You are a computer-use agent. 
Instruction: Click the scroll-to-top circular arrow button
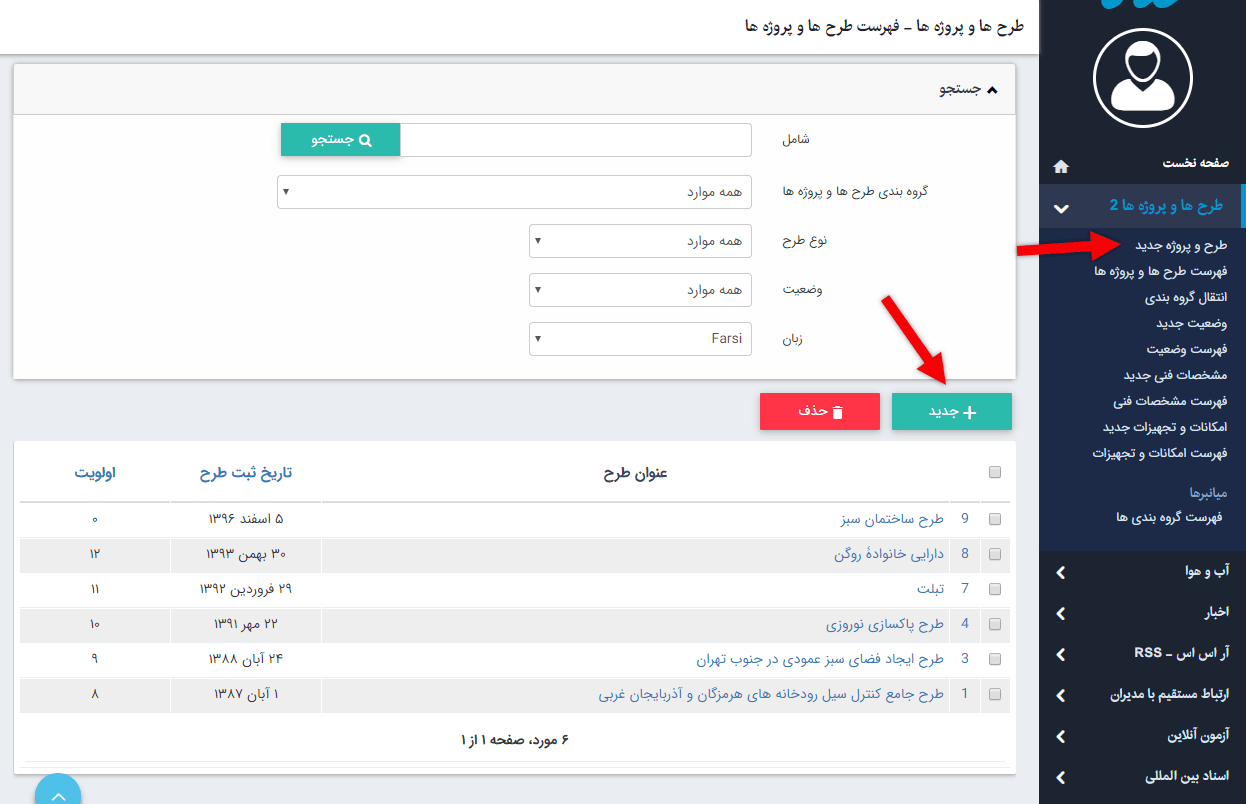(x=58, y=792)
